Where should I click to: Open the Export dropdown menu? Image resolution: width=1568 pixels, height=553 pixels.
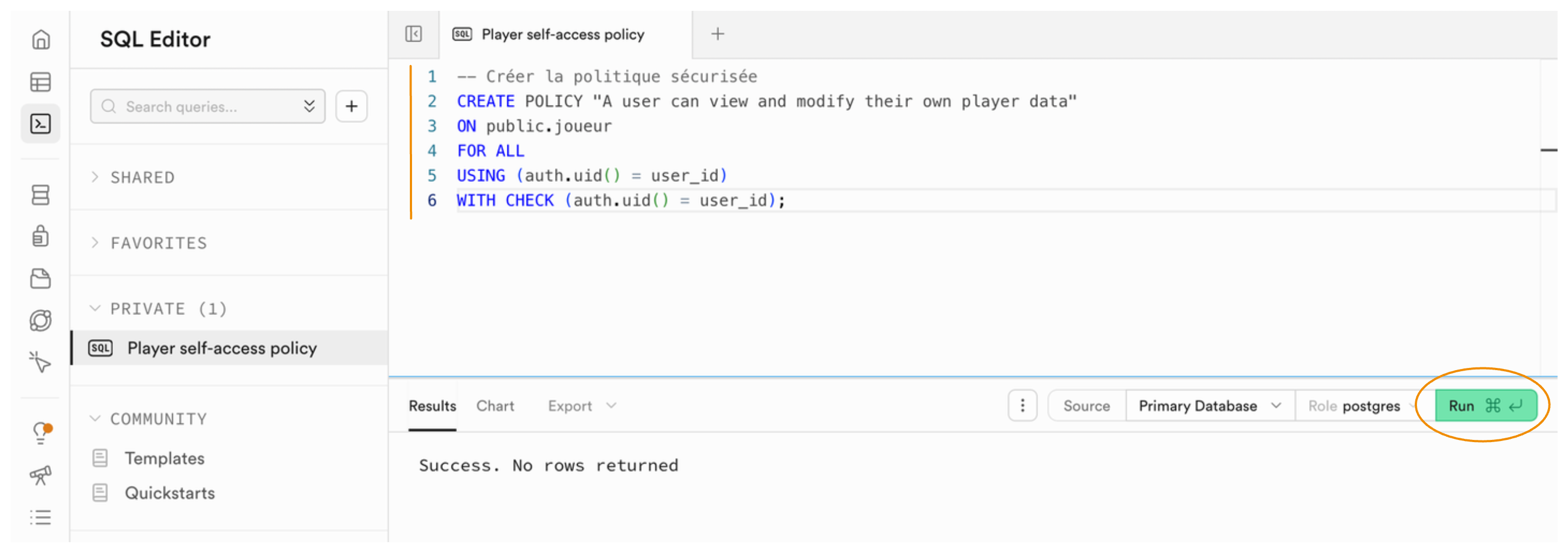(x=582, y=406)
